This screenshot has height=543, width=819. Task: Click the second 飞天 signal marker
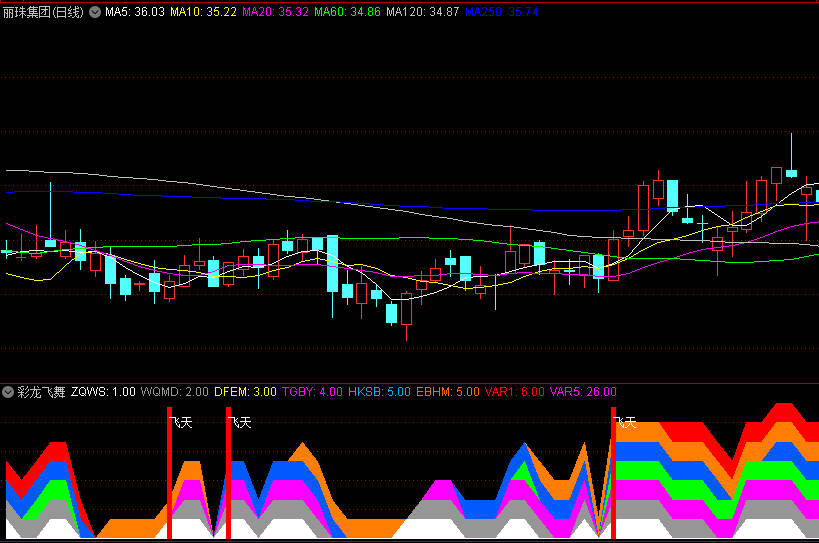[240, 423]
